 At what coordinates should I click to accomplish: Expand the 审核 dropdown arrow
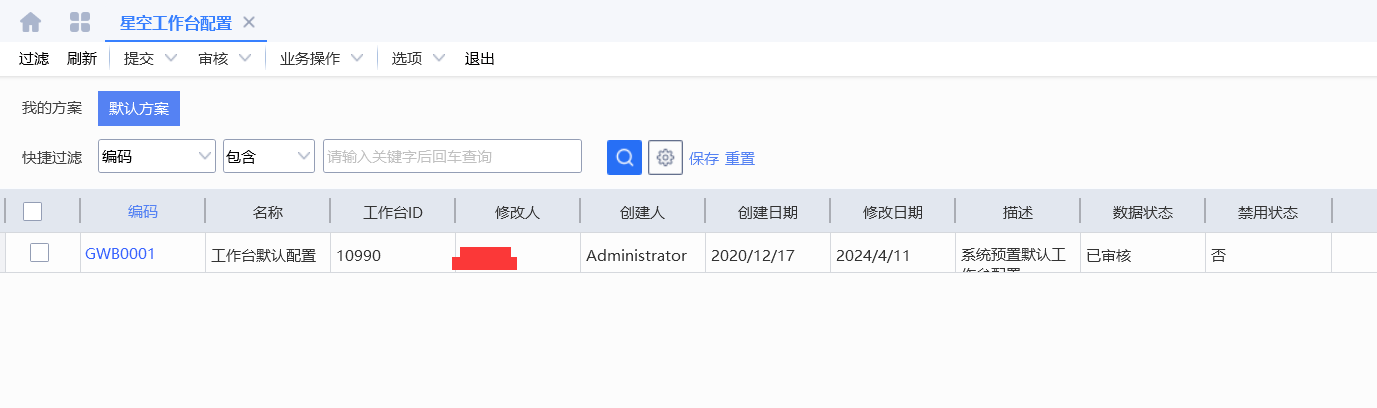pyautogui.click(x=245, y=58)
